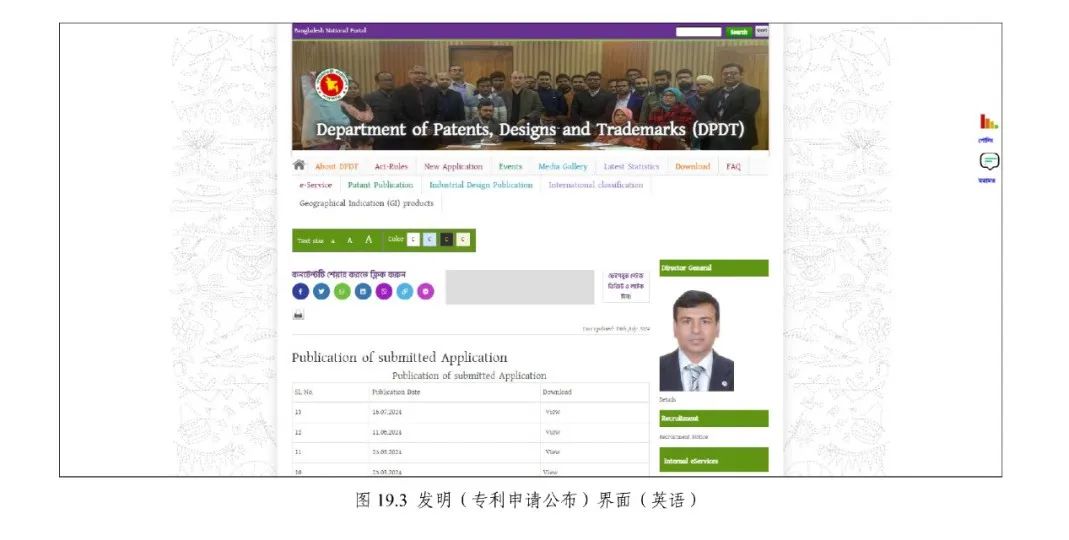The height and width of the screenshot is (540, 1069).
Task: Open the About DPDT menu
Action: pos(336,167)
